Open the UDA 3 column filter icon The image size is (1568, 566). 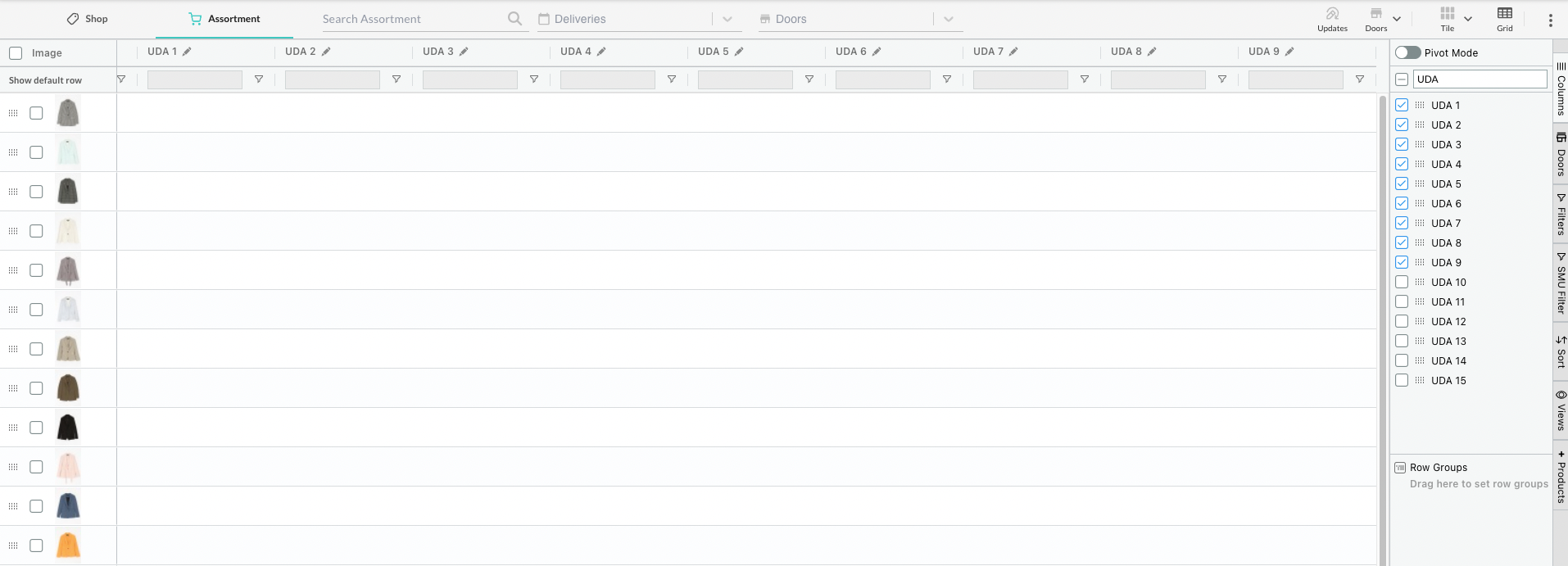[x=534, y=79]
